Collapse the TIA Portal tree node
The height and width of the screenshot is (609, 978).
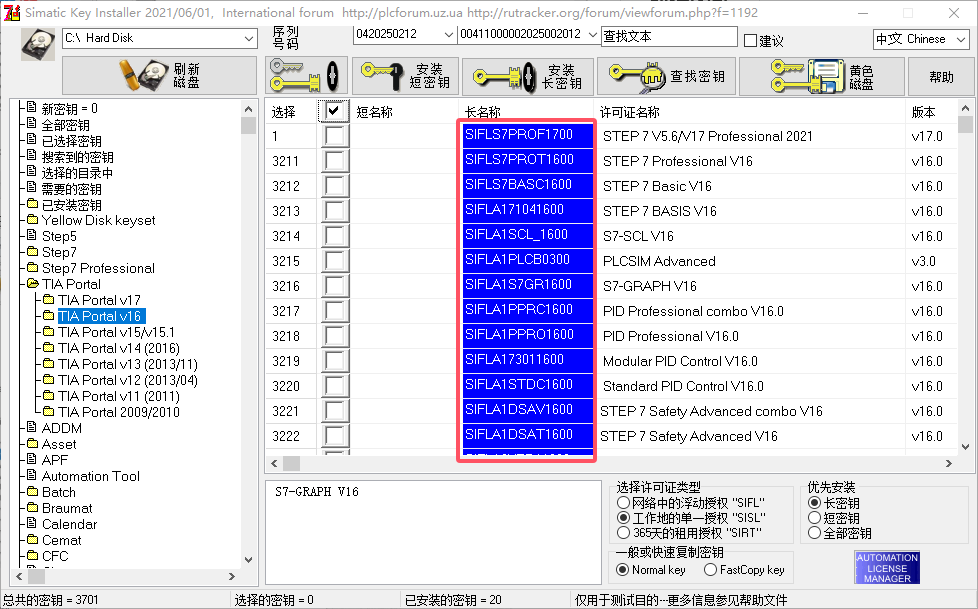click(x=32, y=284)
